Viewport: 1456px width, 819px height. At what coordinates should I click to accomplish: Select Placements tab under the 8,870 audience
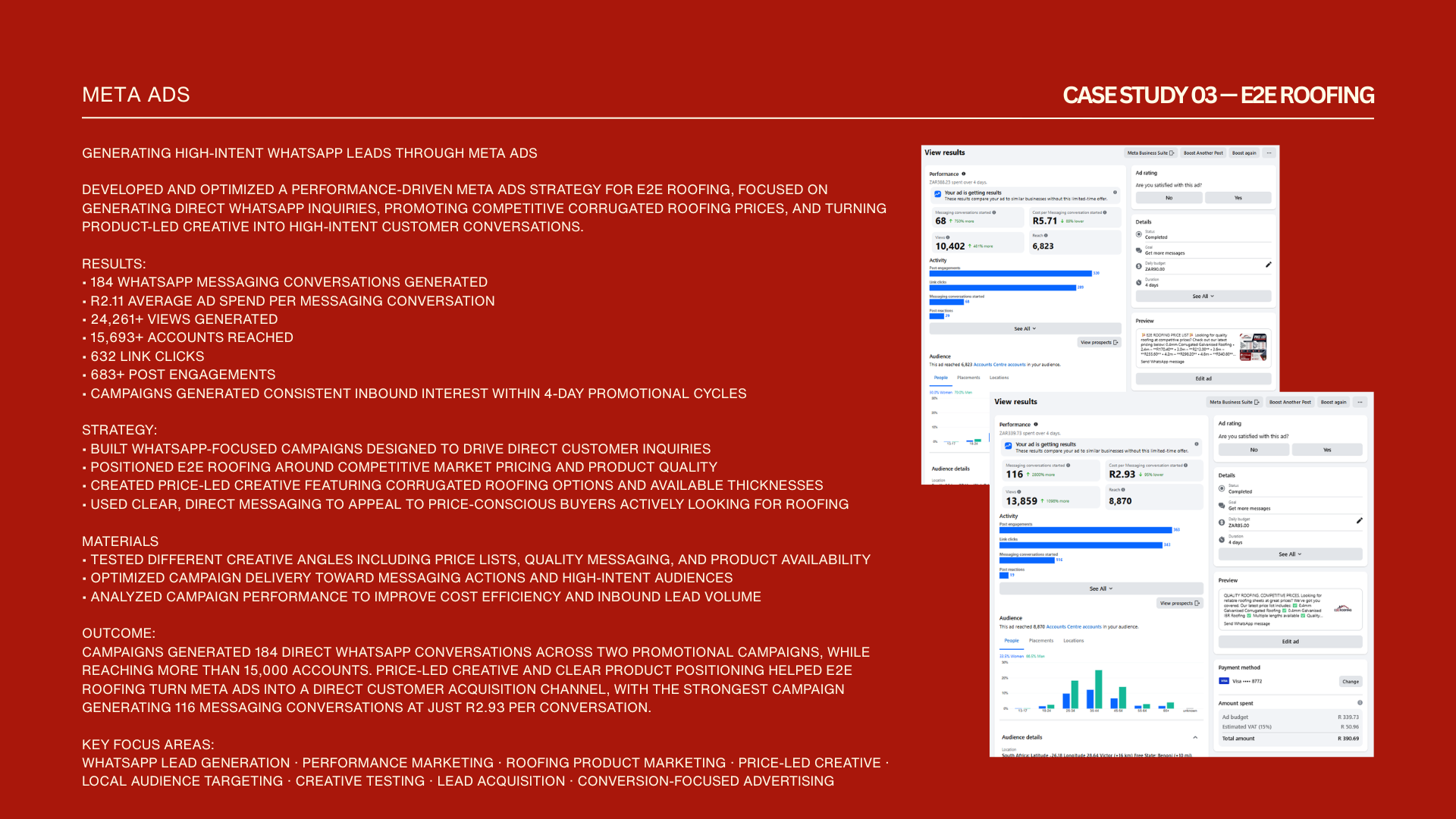(1041, 641)
